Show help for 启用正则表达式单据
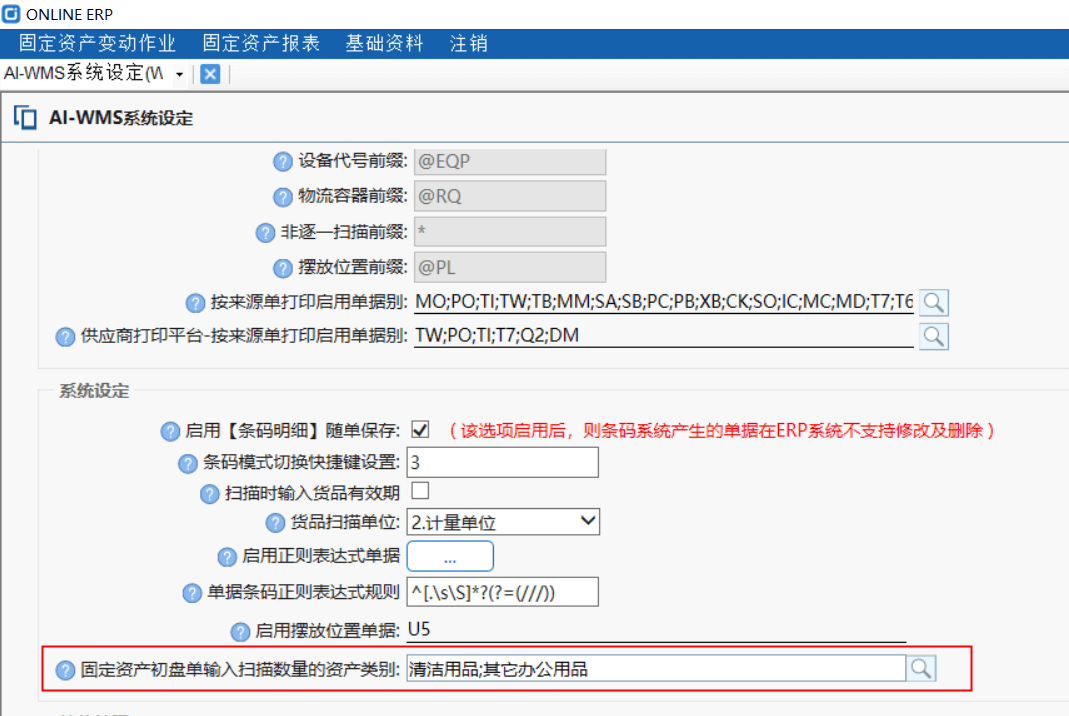The height and width of the screenshot is (716, 1069). (x=226, y=557)
